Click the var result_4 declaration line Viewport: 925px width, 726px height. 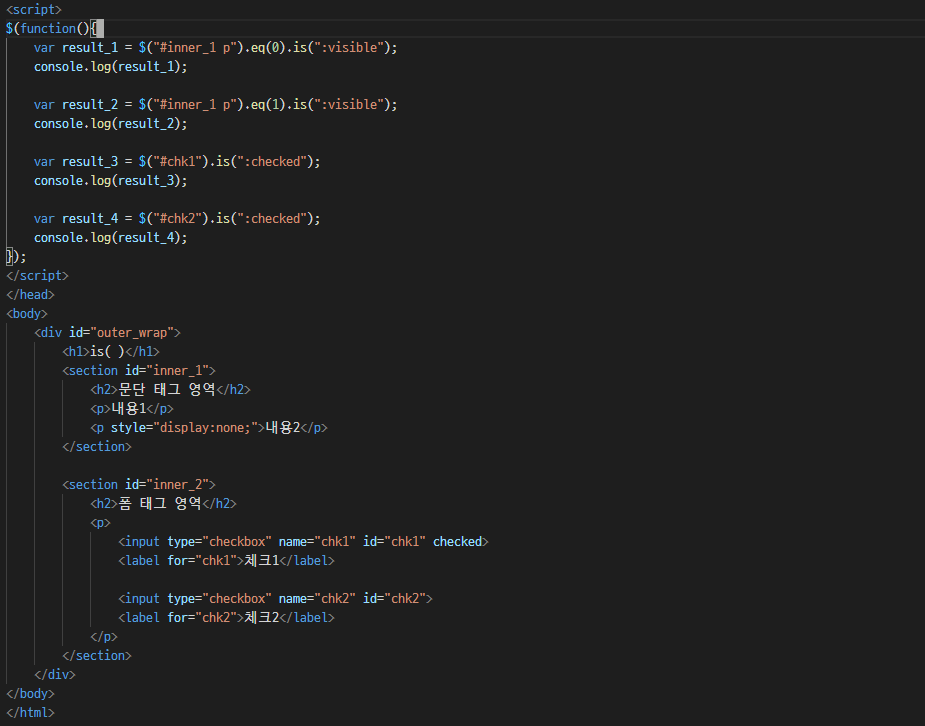click(177, 218)
